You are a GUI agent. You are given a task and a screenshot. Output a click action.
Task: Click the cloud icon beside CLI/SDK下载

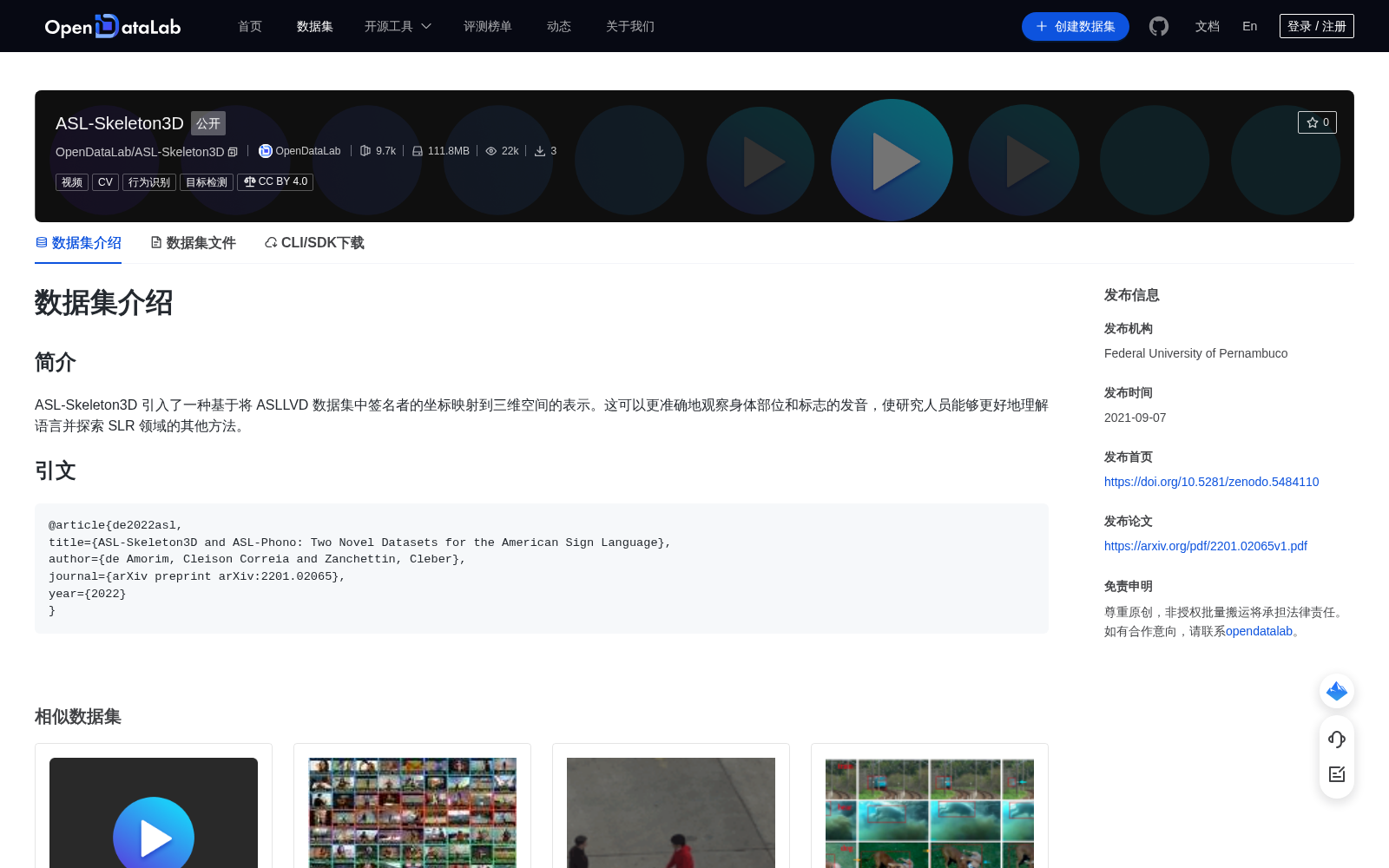[271, 242]
